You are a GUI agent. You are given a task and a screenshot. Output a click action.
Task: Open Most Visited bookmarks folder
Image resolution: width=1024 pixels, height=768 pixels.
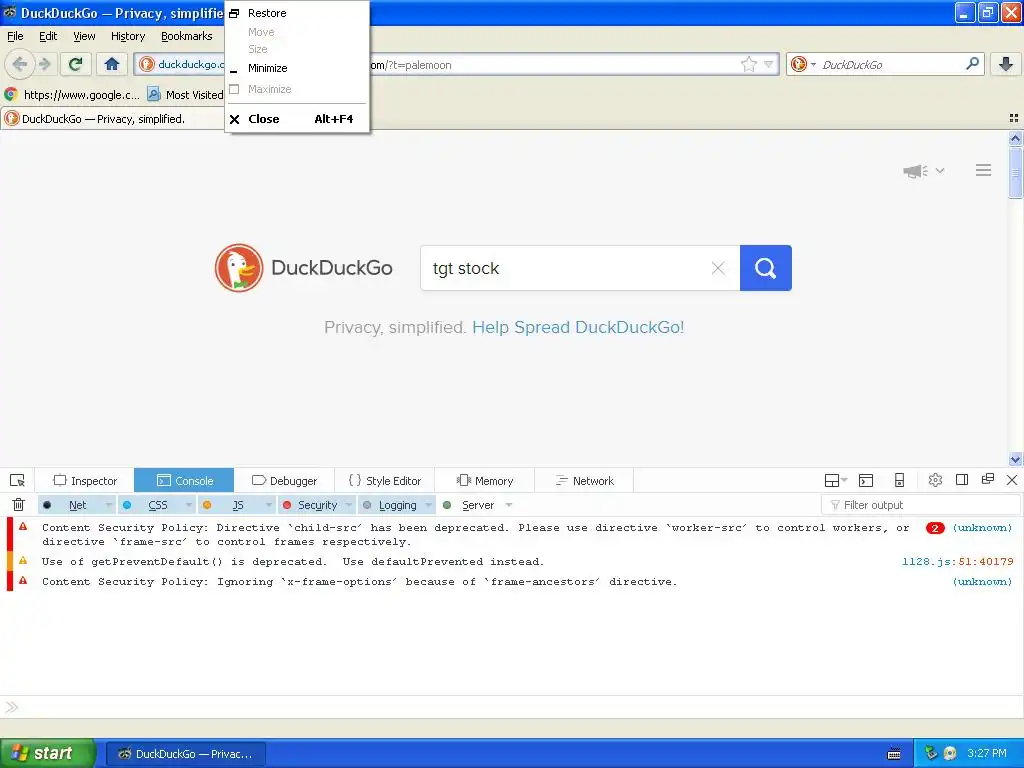point(185,95)
